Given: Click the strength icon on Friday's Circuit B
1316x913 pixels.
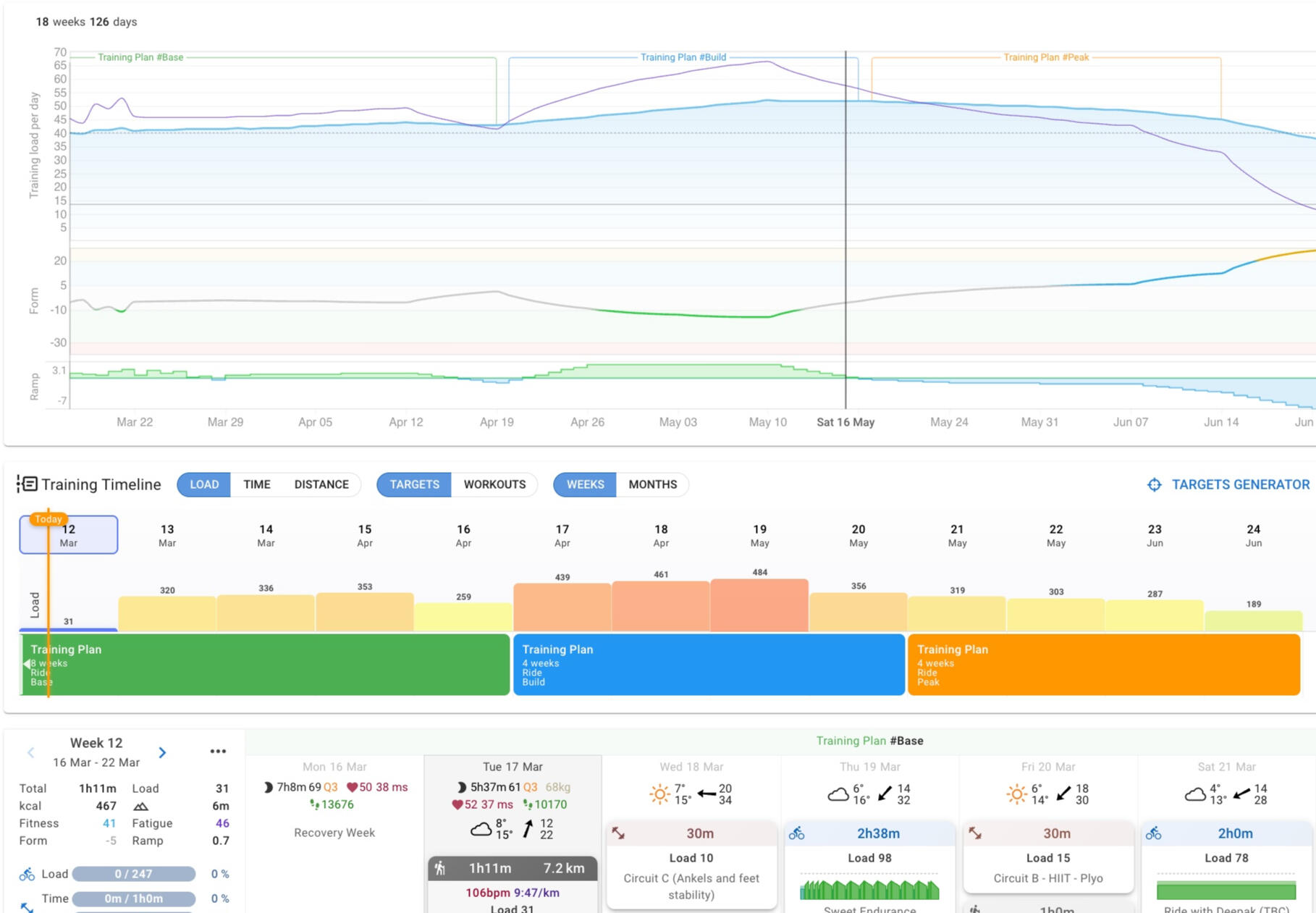Looking at the screenshot, I should point(975,833).
